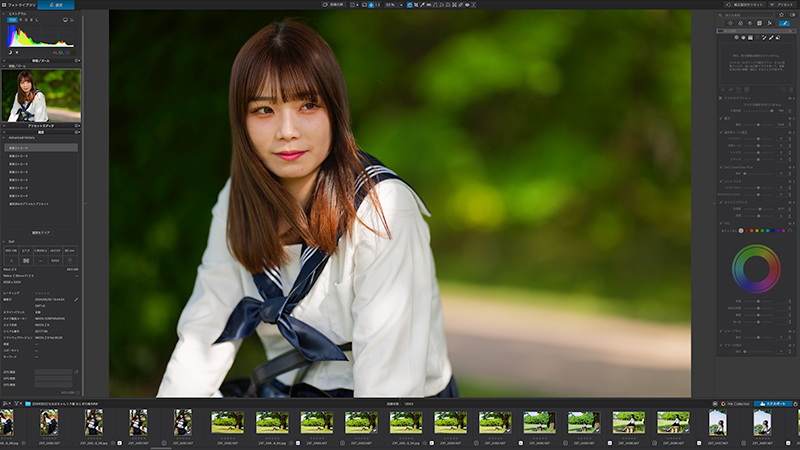Open the Detail palette icon tab
Screen dimensions: 800x450
point(750,23)
